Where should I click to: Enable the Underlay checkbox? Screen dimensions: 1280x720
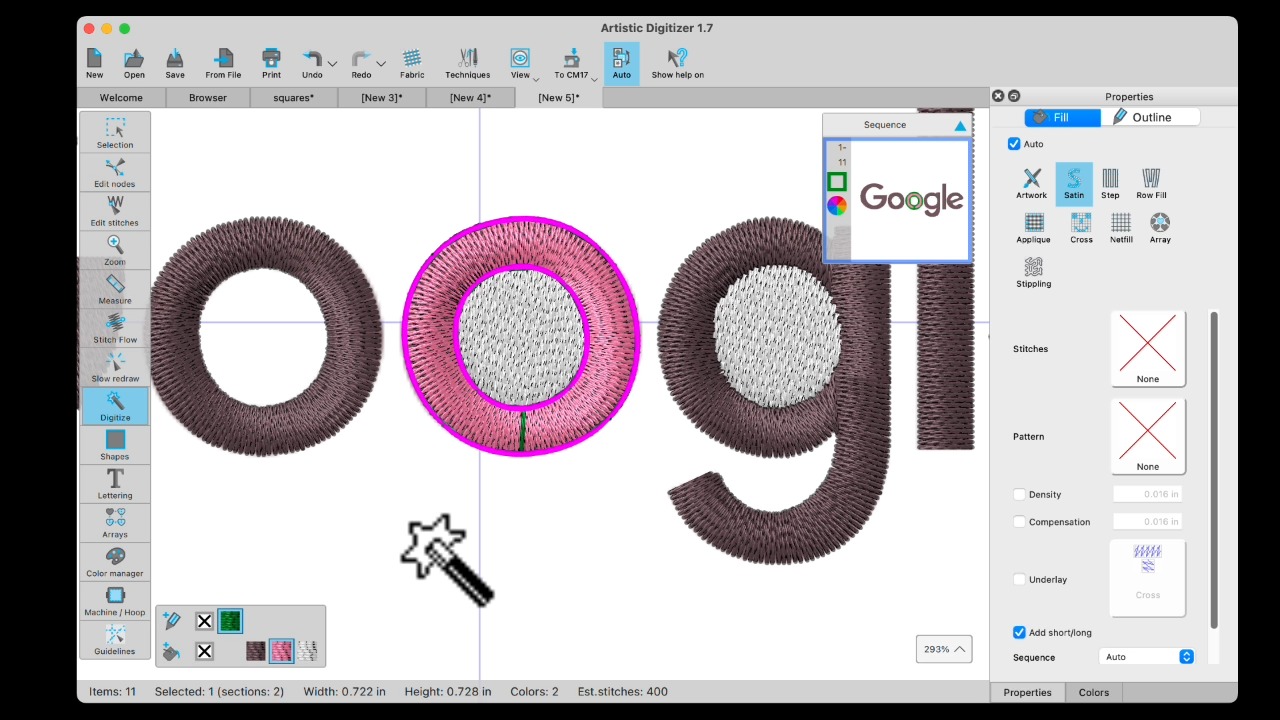(x=1019, y=579)
